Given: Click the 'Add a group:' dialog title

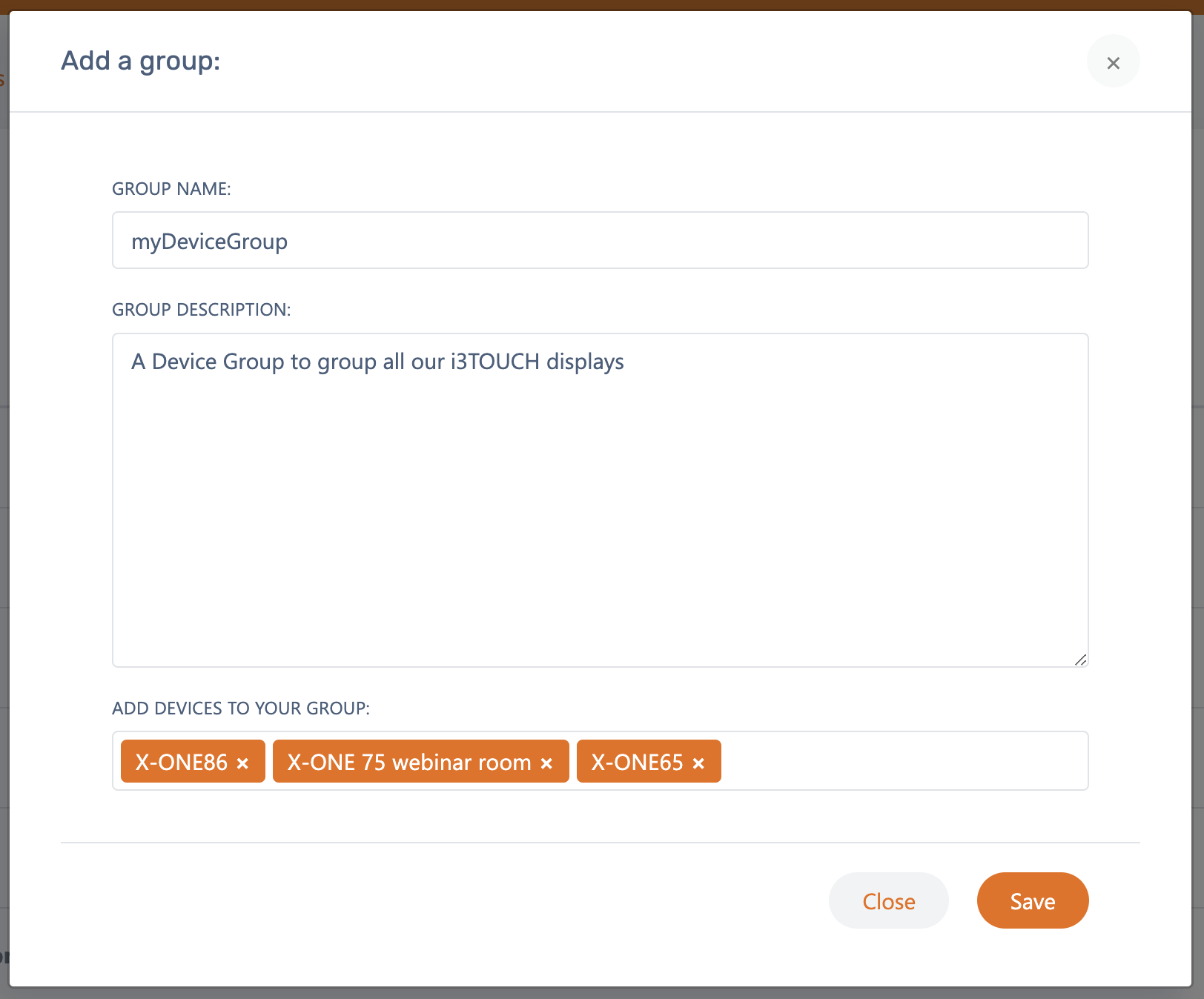Looking at the screenshot, I should [140, 61].
